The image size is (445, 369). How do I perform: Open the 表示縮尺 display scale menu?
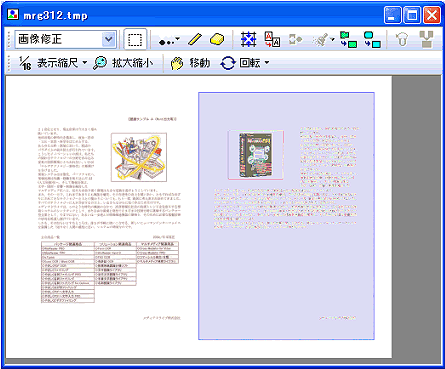click(x=53, y=63)
